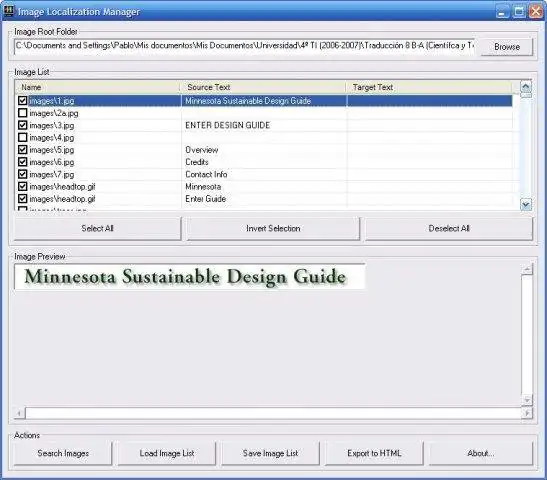547x480 pixels.
Task: Click the Search Images button
Action: 63,453
